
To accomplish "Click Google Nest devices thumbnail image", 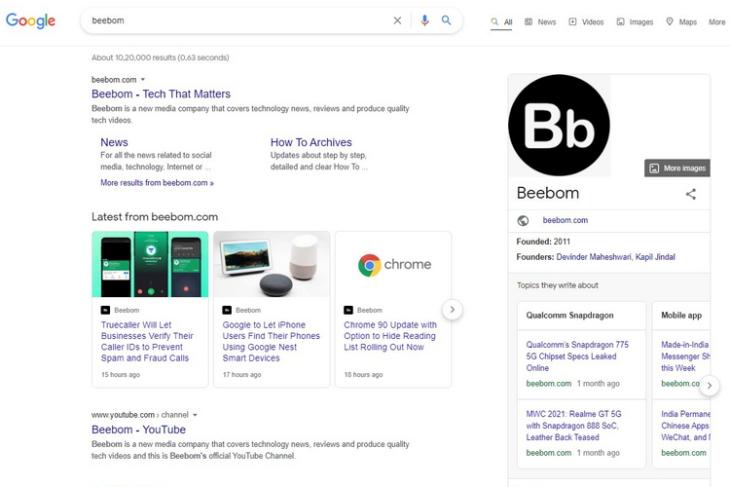I will (272, 264).
